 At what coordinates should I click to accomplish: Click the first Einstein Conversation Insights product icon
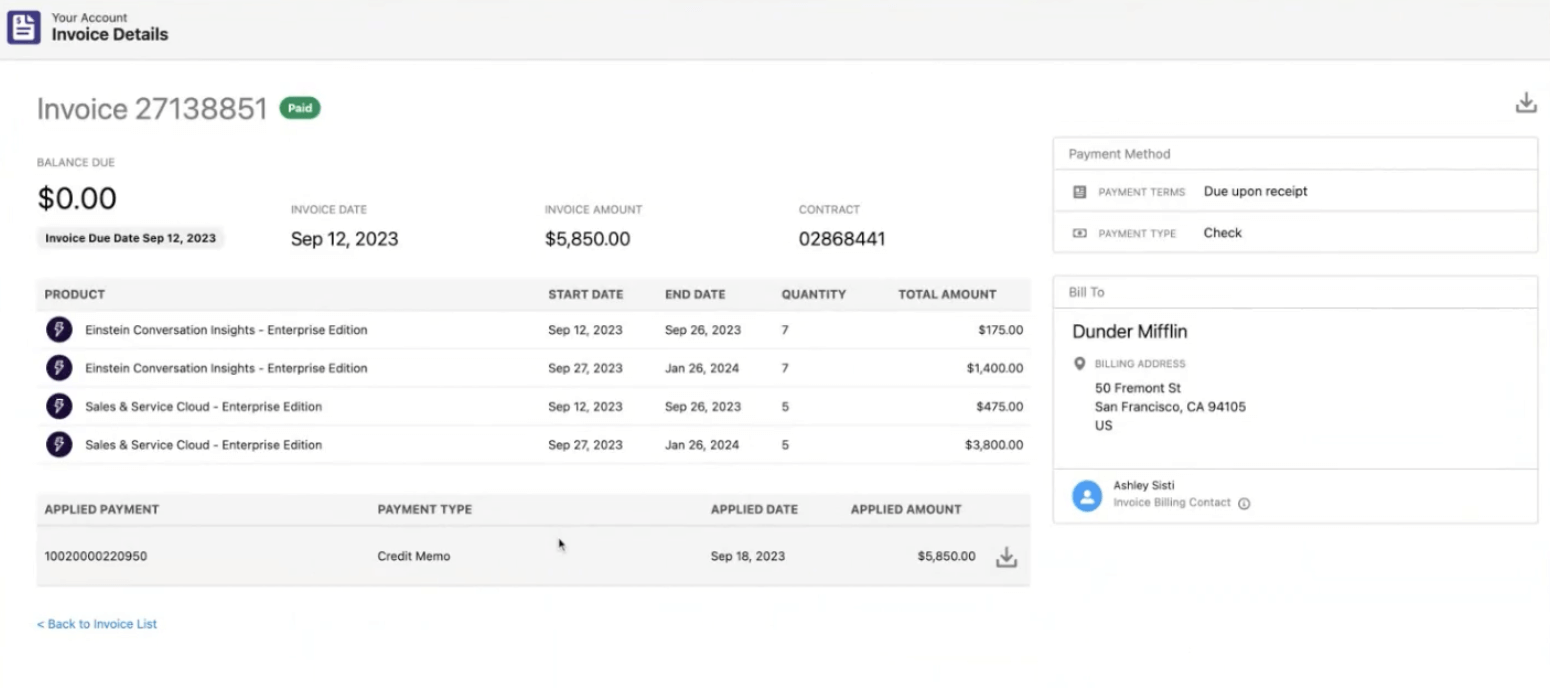tap(59, 329)
